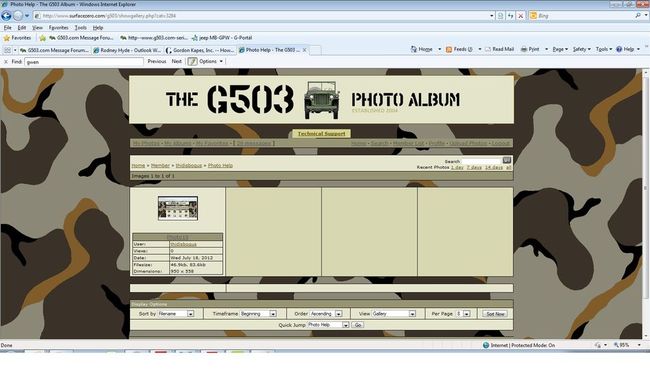The width and height of the screenshot is (650, 382).
Task: Click the Print icon in toolbar
Action: click(524, 49)
